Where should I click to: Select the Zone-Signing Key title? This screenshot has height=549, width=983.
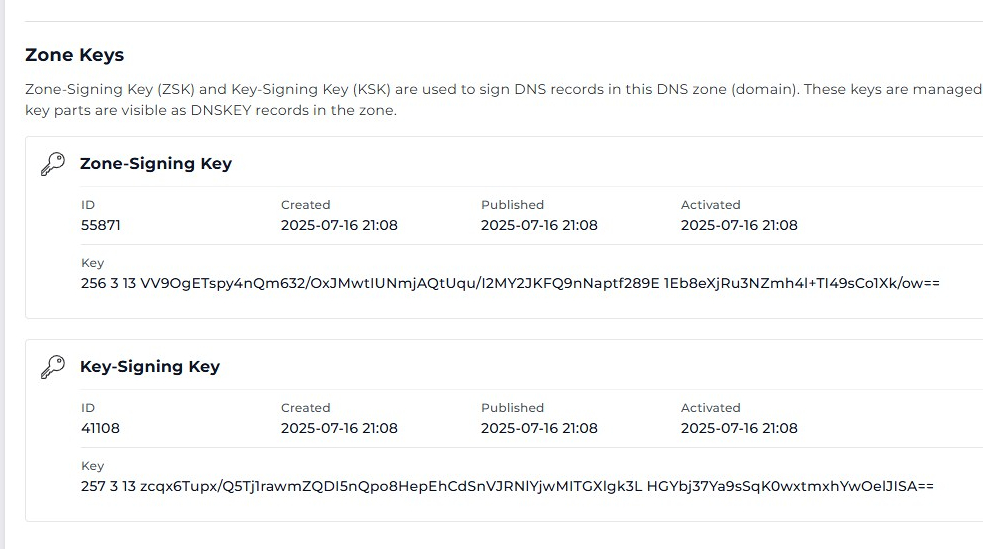pos(156,164)
